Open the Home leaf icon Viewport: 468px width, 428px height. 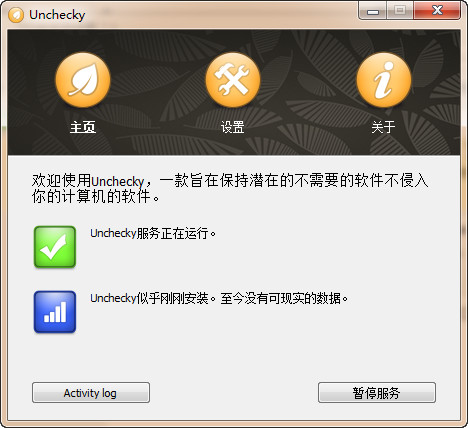pos(83,80)
